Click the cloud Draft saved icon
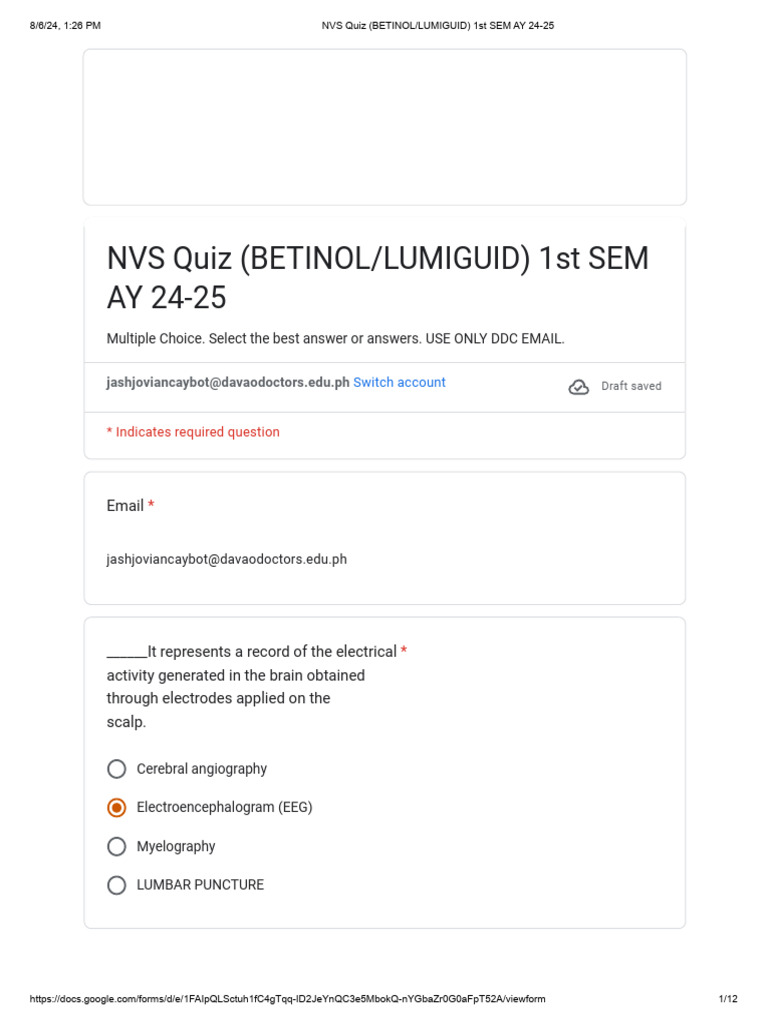Screen dimensions: 768x1024 coord(578,387)
